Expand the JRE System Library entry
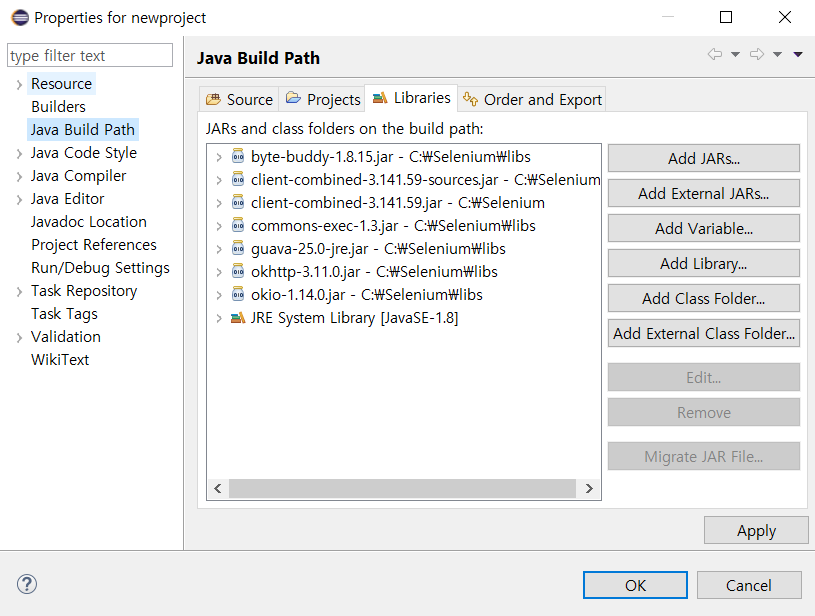This screenshot has height=616, width=815. click(x=219, y=318)
